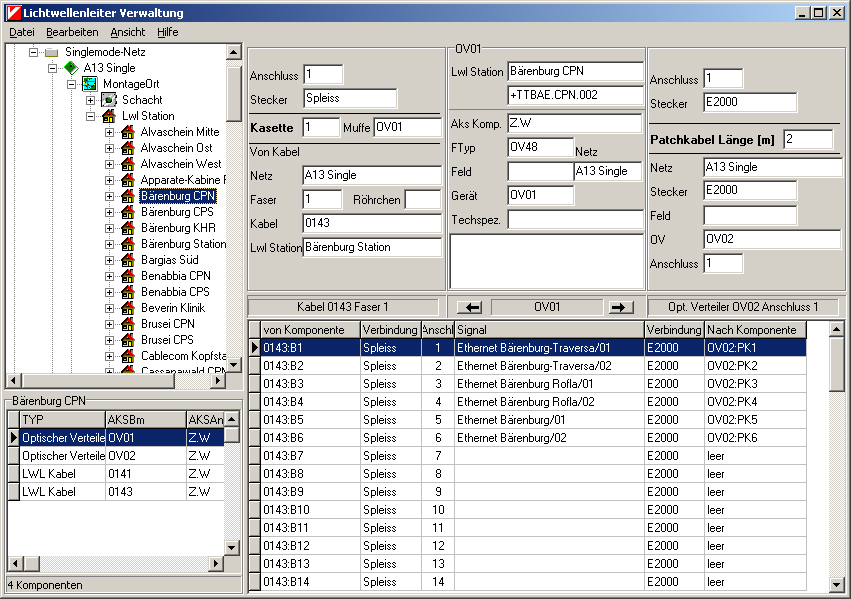
Task: Click the tree view down scroll arrow
Action: [234, 365]
